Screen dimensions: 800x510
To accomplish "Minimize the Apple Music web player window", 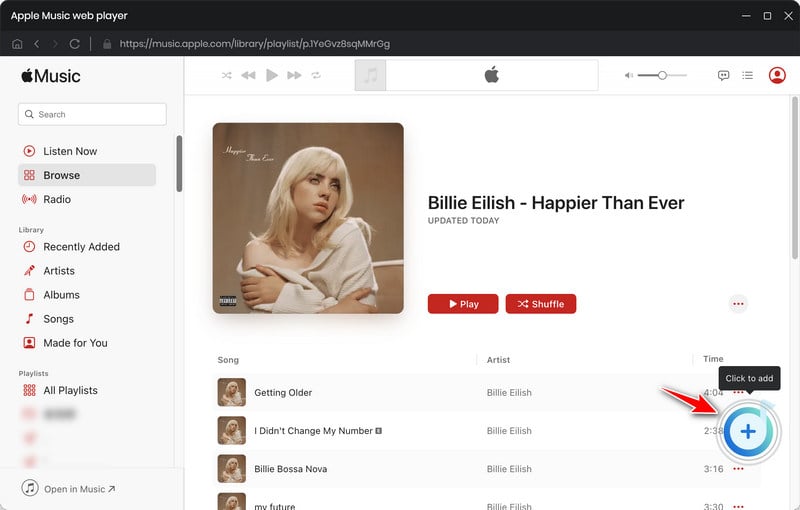I will tap(746, 16).
